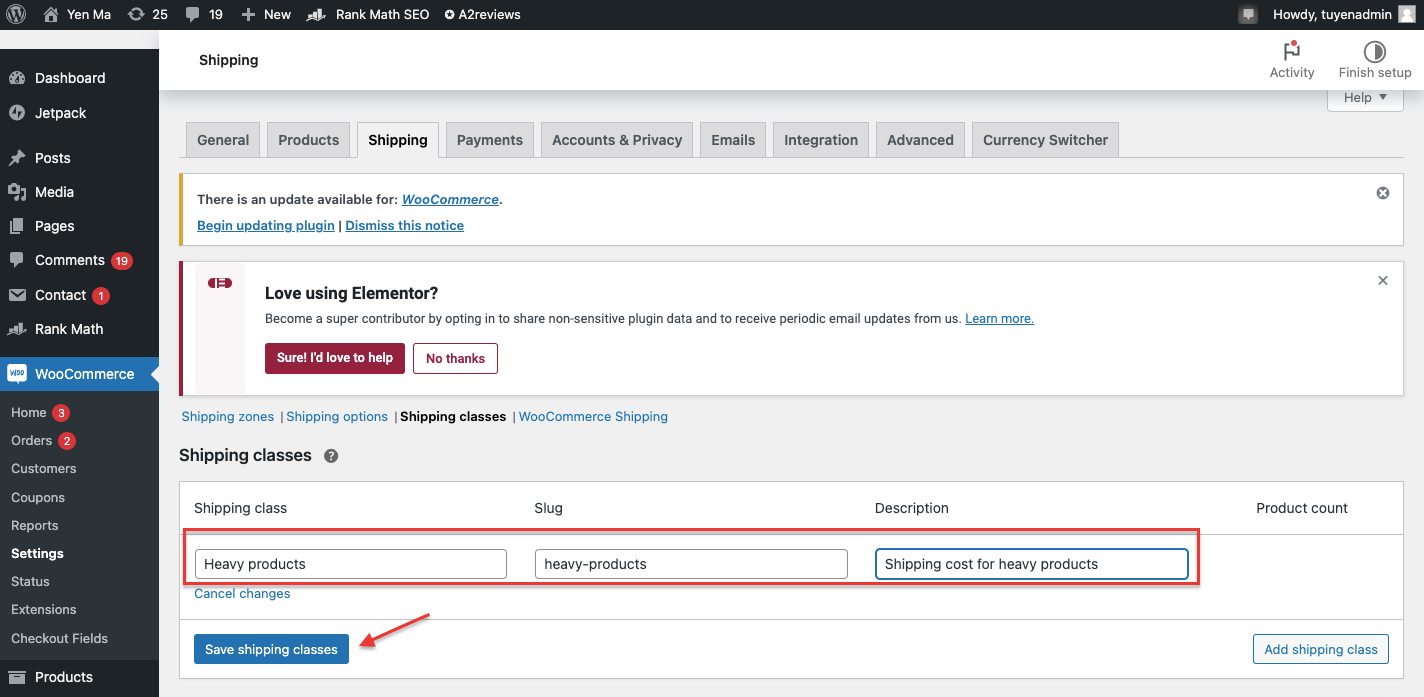1424x697 pixels.
Task: Open the Settings submenu item
Action: (37, 553)
